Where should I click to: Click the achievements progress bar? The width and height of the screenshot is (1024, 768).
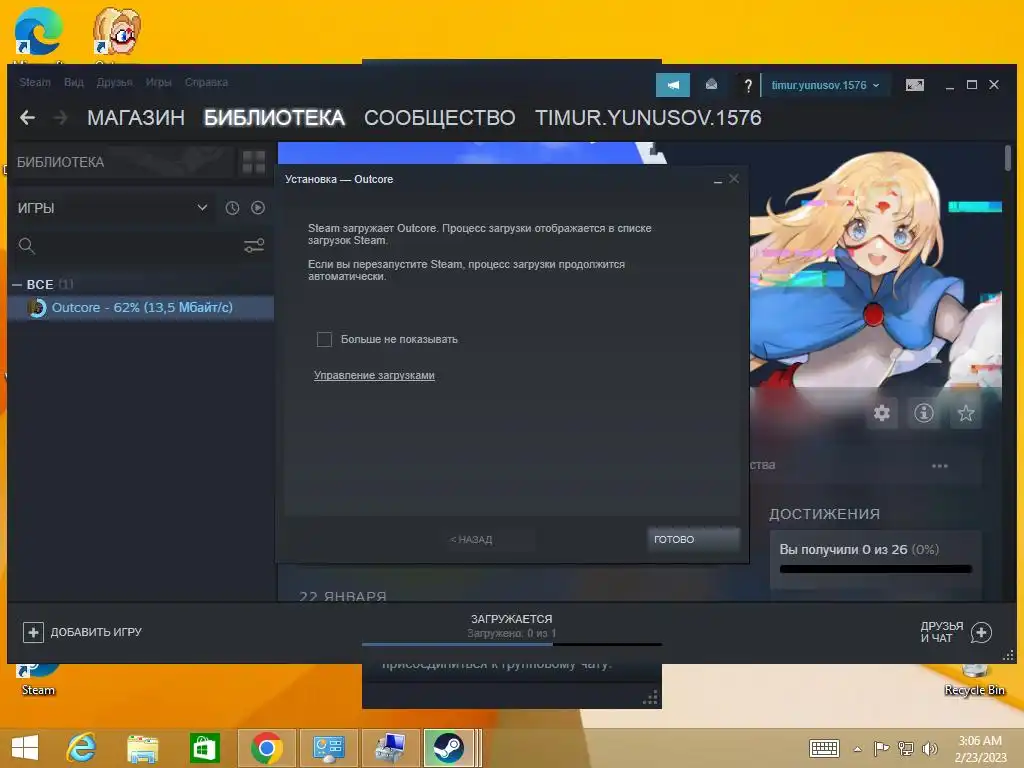pyautogui.click(x=875, y=569)
